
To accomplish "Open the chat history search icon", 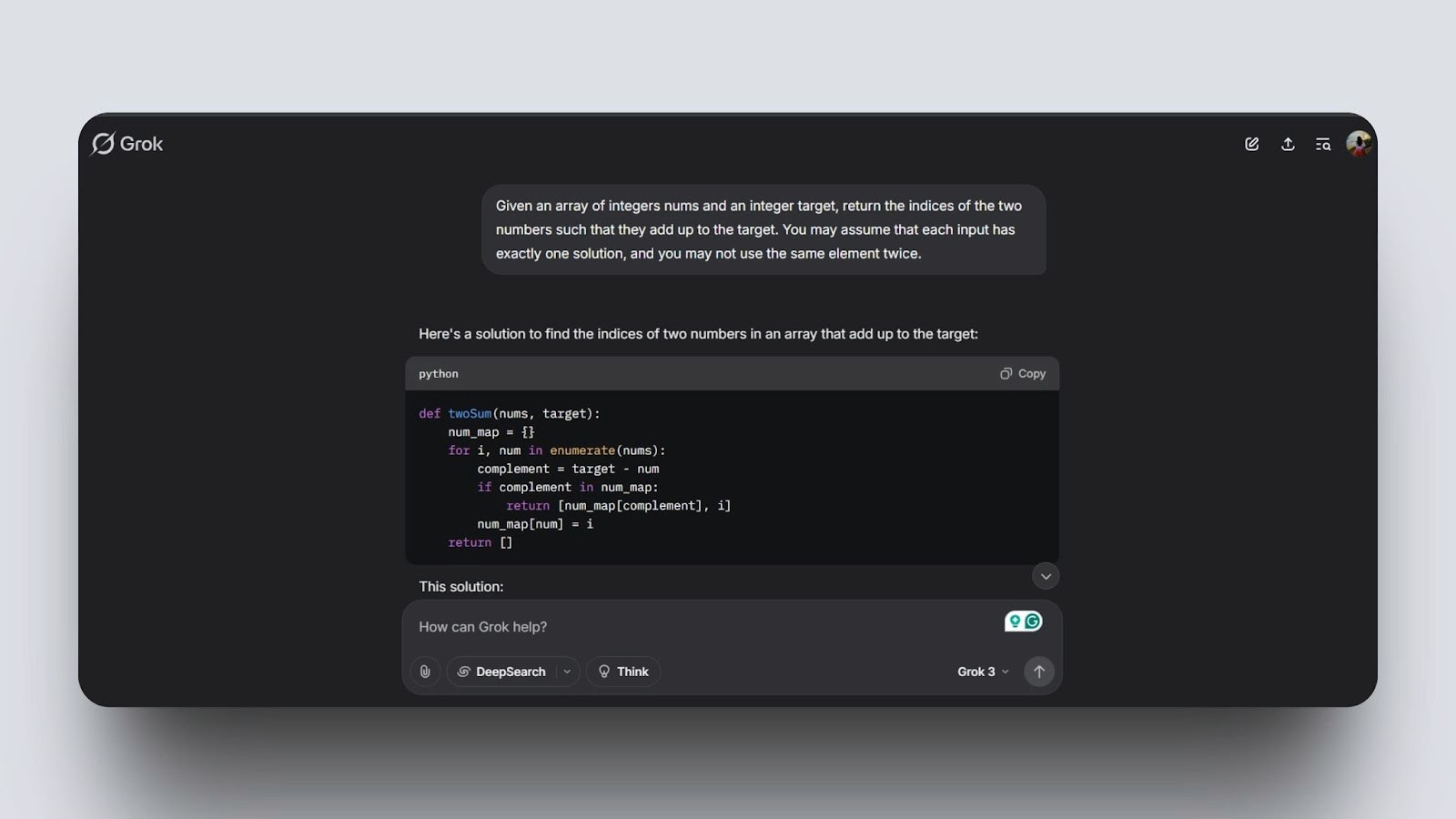I will click(1323, 144).
